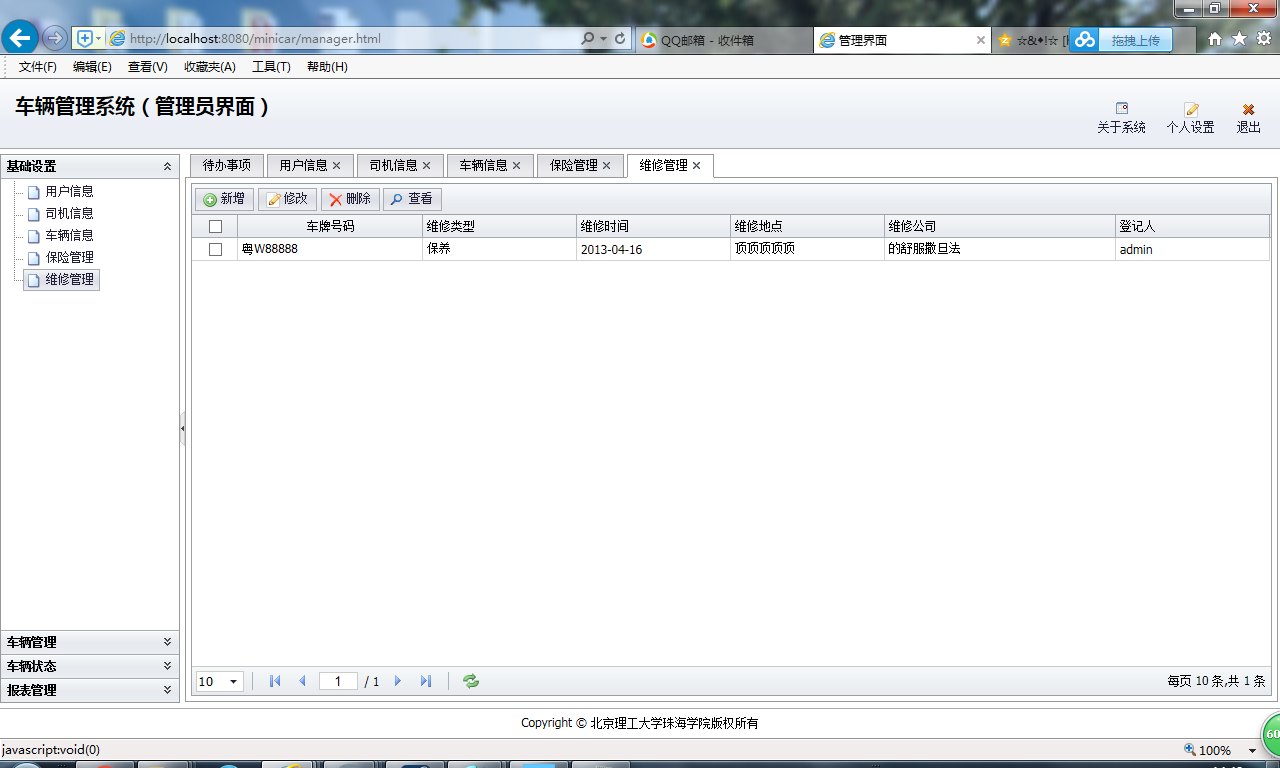Switch to the 保险管理 tab
Viewport: 1280px width, 768px height.
click(x=572, y=165)
